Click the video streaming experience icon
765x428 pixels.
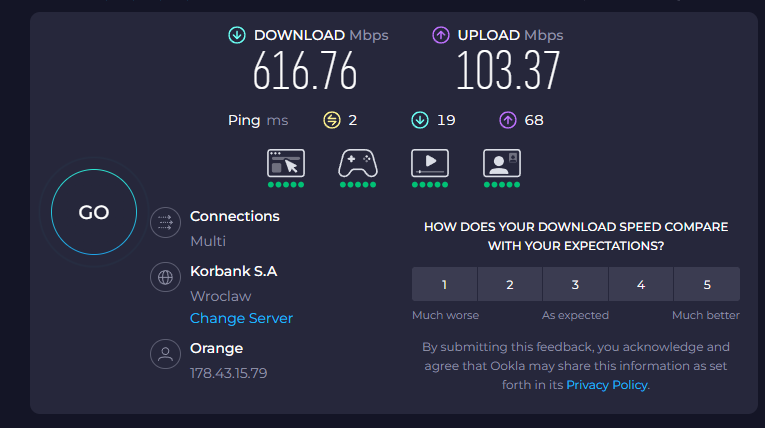[x=430, y=163]
